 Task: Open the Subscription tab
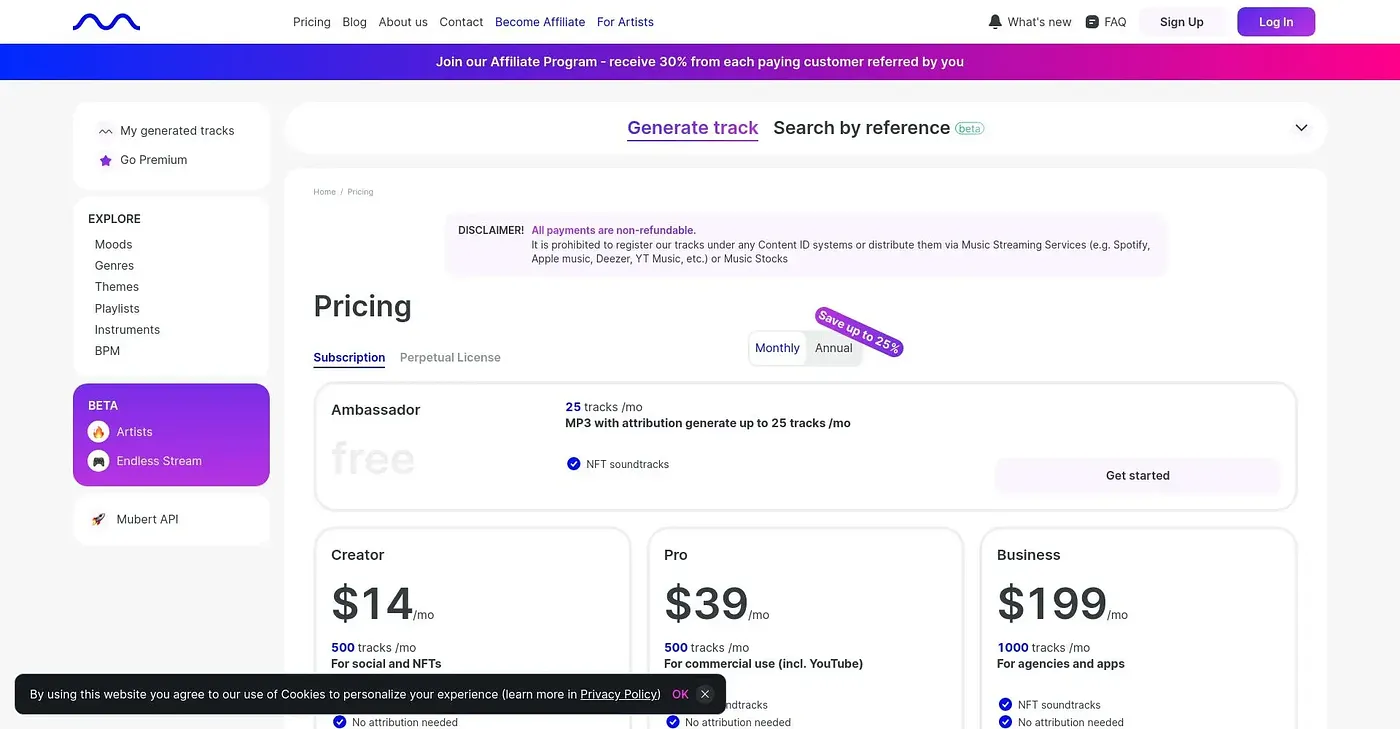tap(349, 357)
